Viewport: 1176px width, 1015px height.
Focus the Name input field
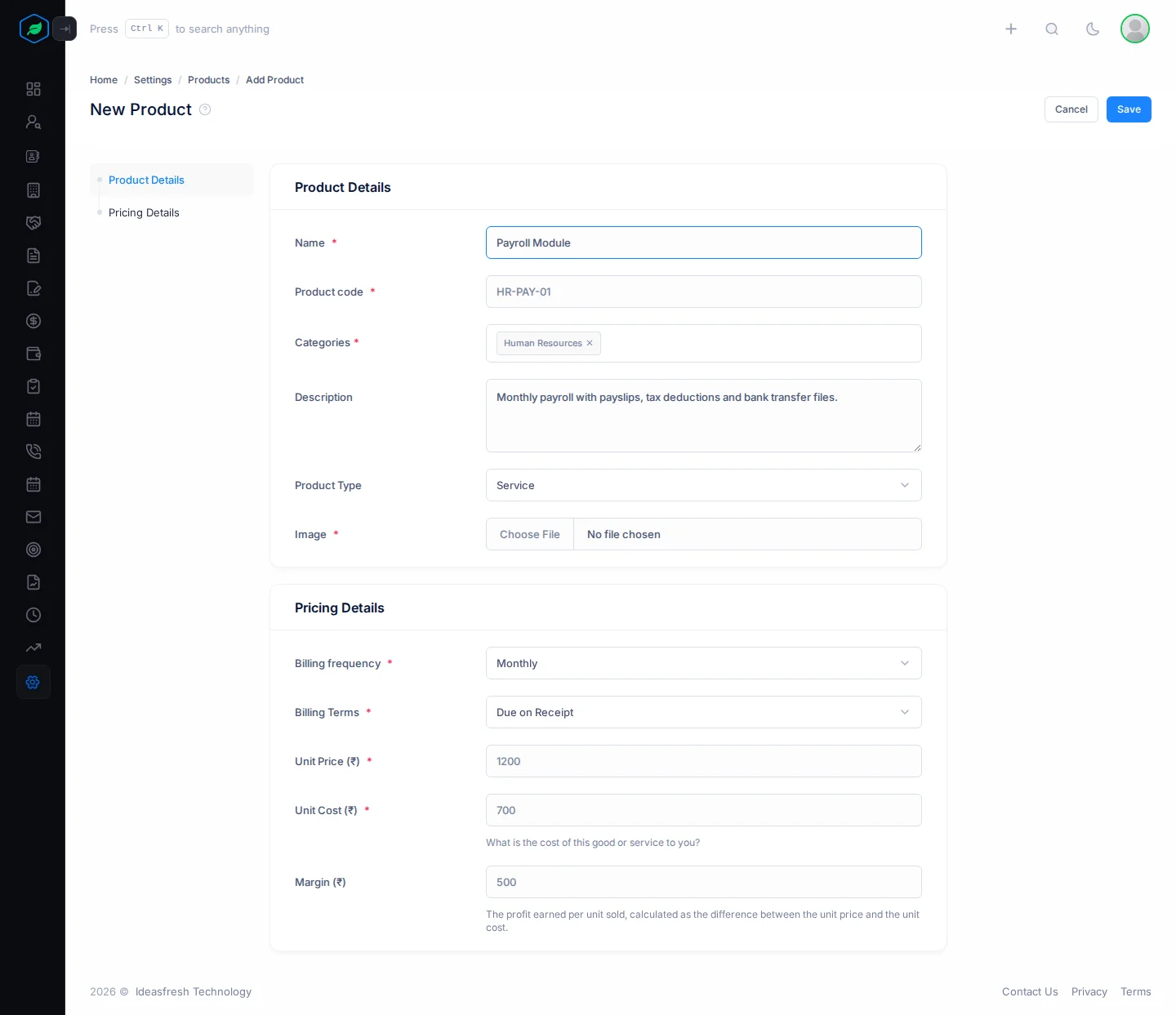[704, 243]
